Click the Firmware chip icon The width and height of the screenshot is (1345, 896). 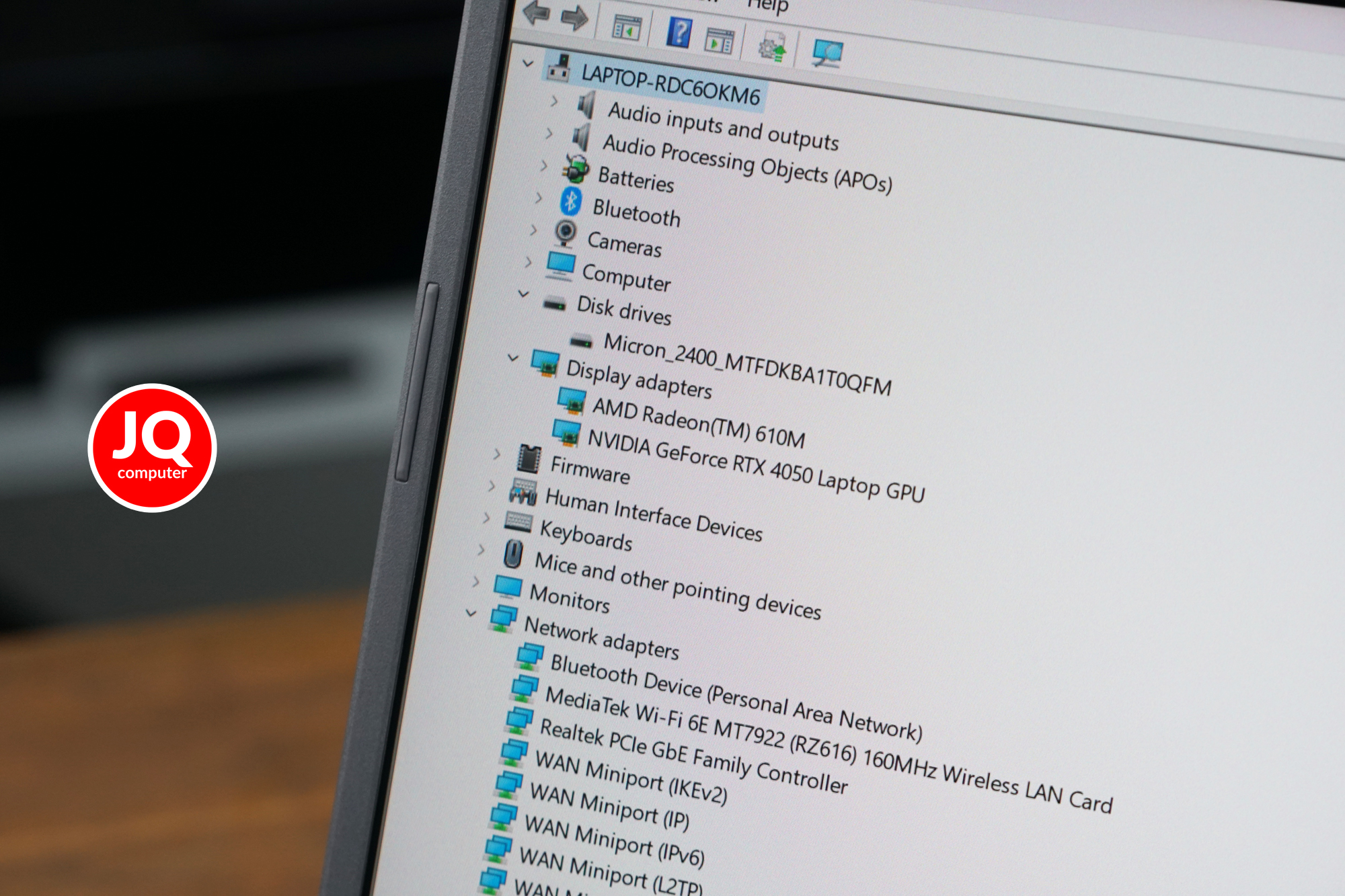point(529,458)
